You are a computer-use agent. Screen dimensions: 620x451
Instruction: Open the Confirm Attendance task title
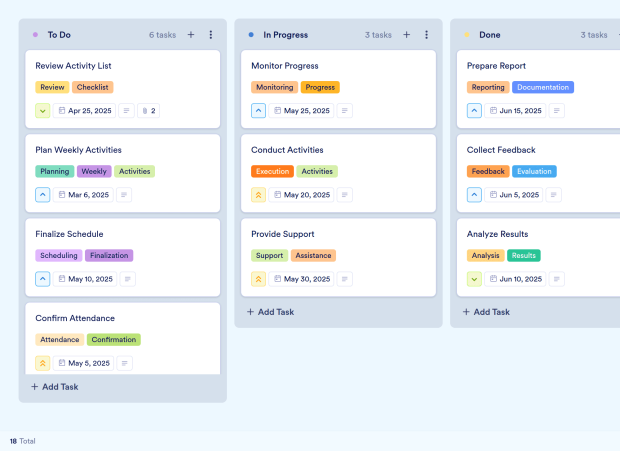pyautogui.click(x=75, y=319)
